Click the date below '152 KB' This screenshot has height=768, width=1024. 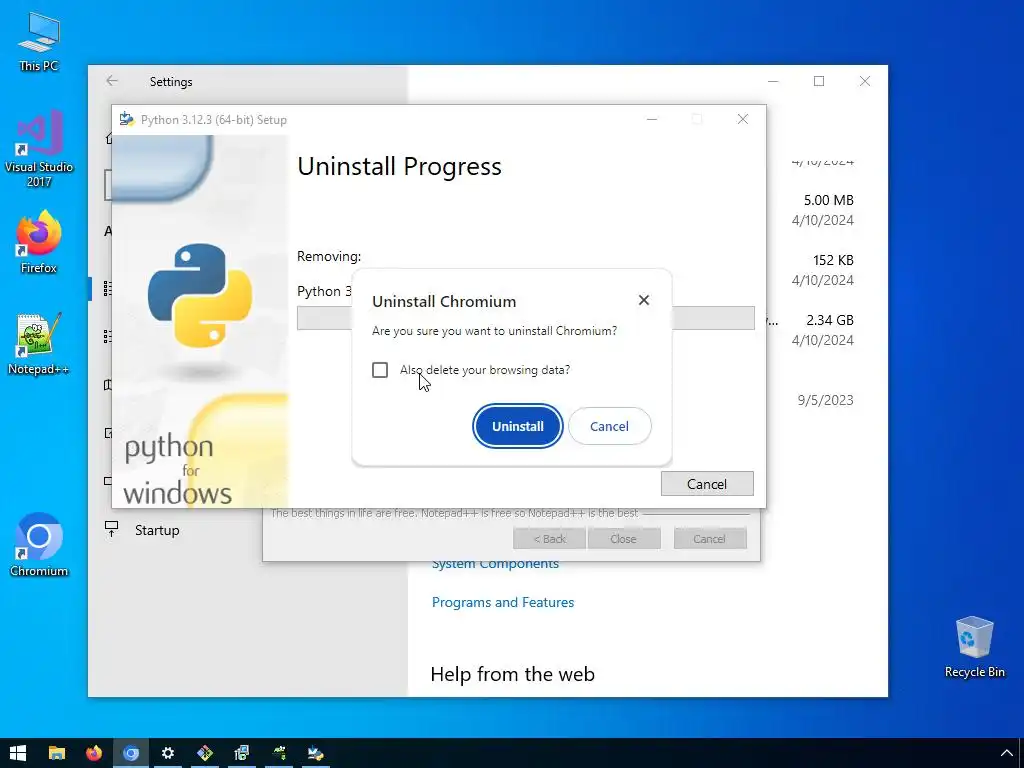(x=822, y=280)
